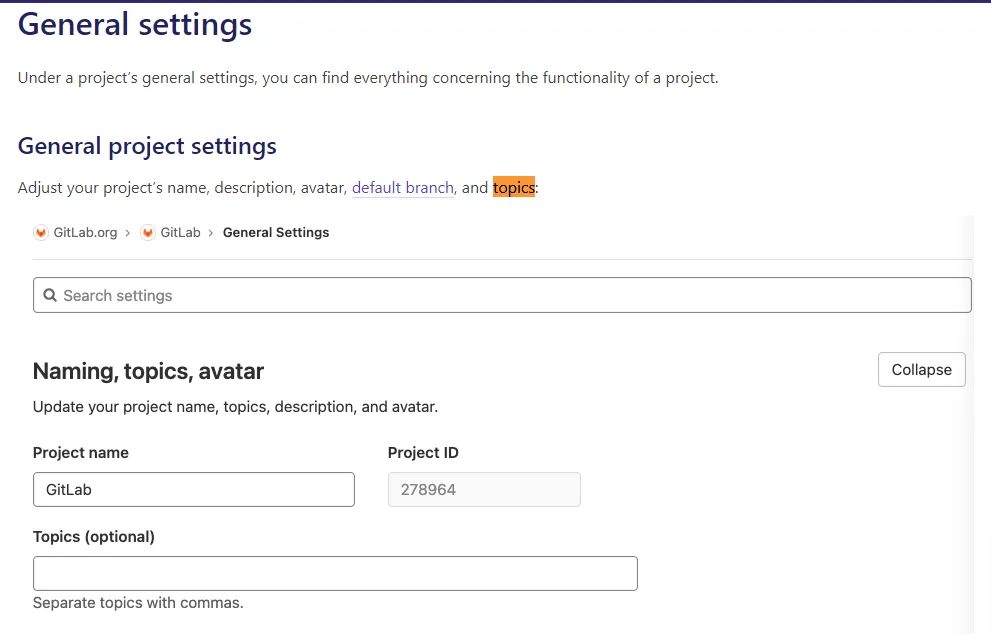991x634 pixels.
Task: Open the GitLab.org breadcrumb
Action: pos(85,233)
